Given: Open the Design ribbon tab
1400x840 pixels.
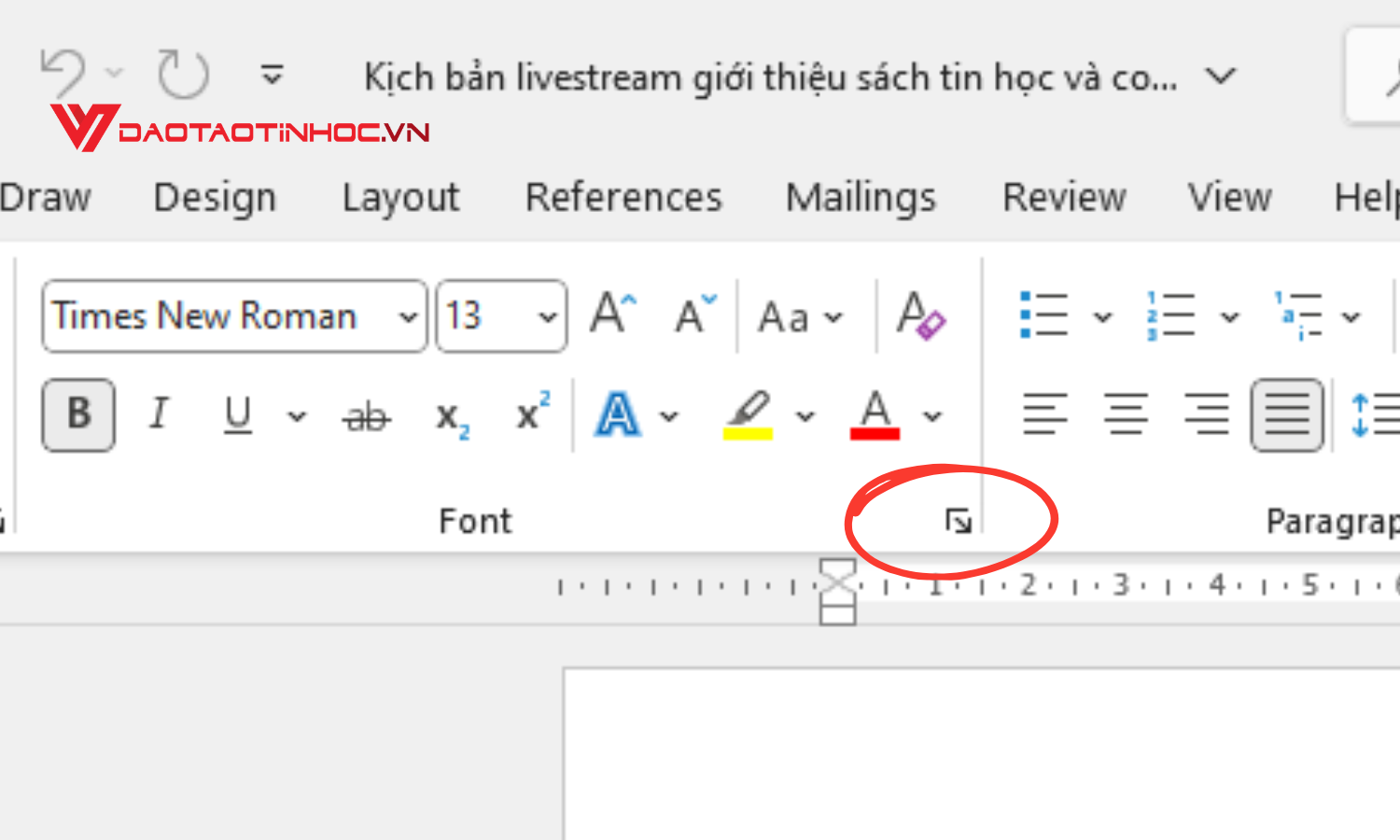Looking at the screenshot, I should pos(215,197).
